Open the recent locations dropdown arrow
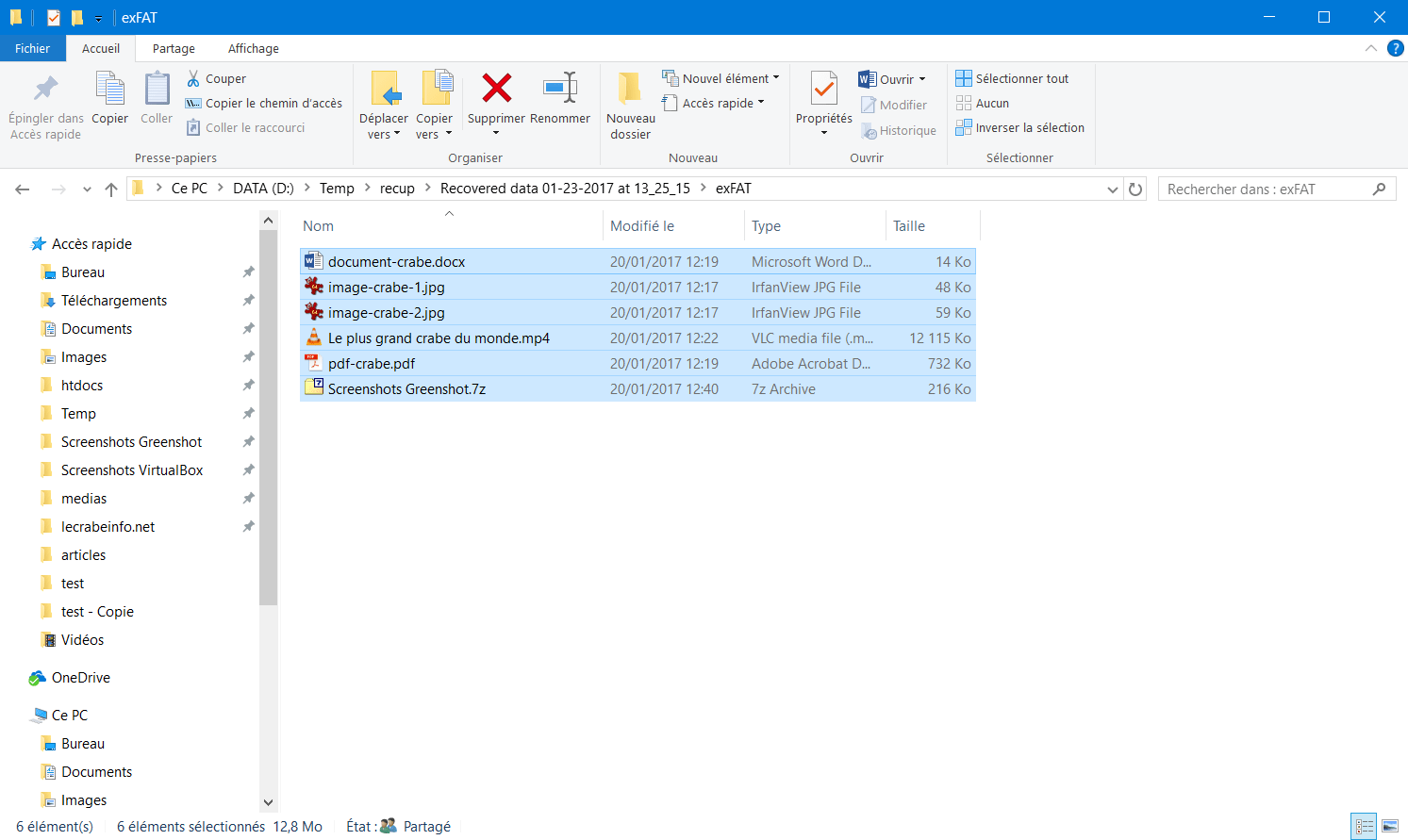The width and height of the screenshot is (1408, 840). 87,189
